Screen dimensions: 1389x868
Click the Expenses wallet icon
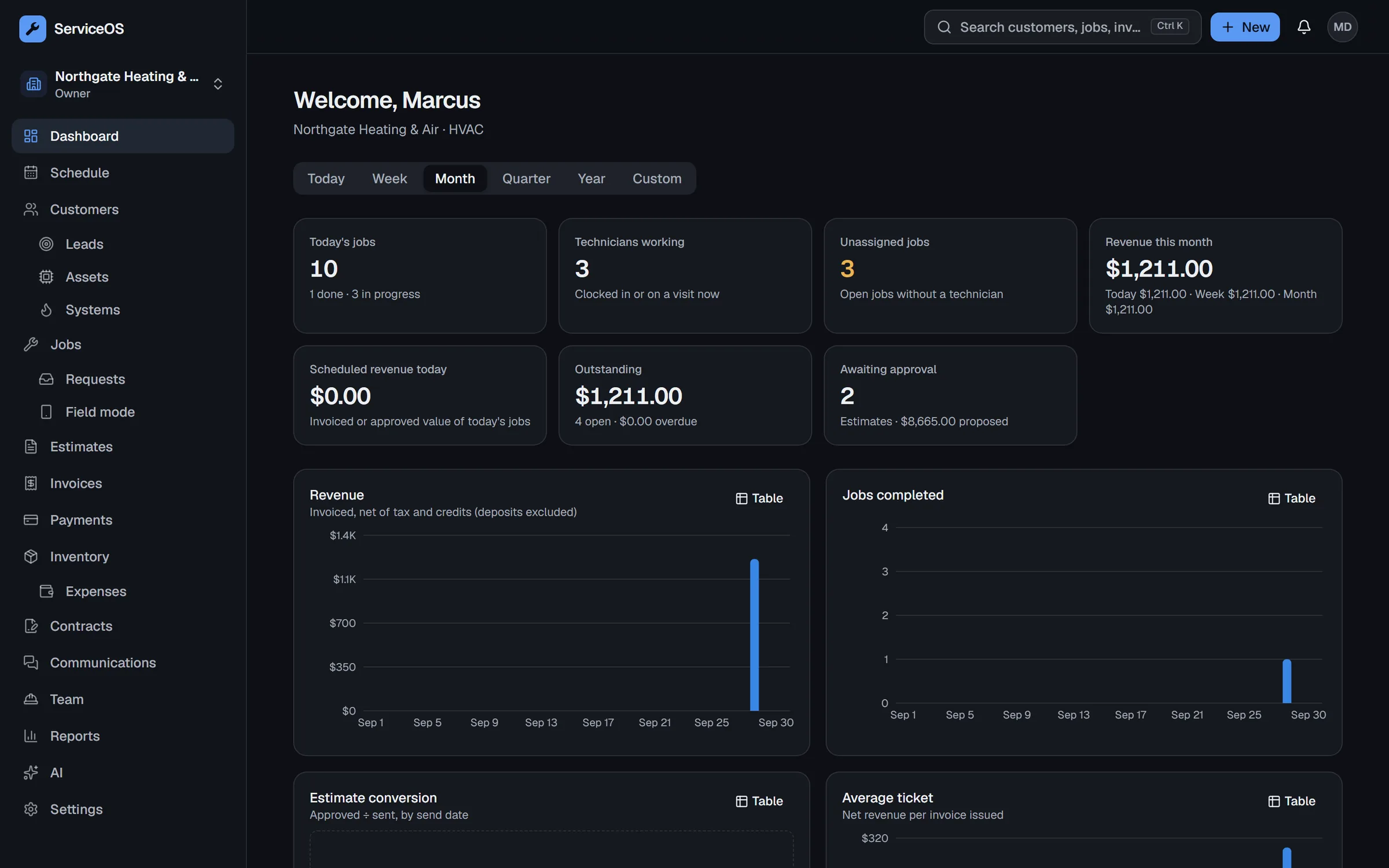(46, 591)
